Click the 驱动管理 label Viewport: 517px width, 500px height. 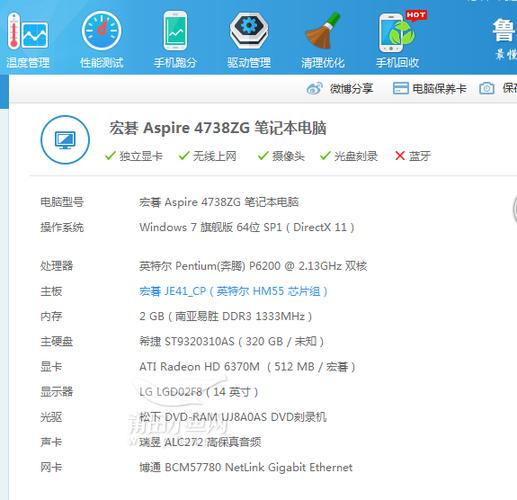click(x=249, y=63)
